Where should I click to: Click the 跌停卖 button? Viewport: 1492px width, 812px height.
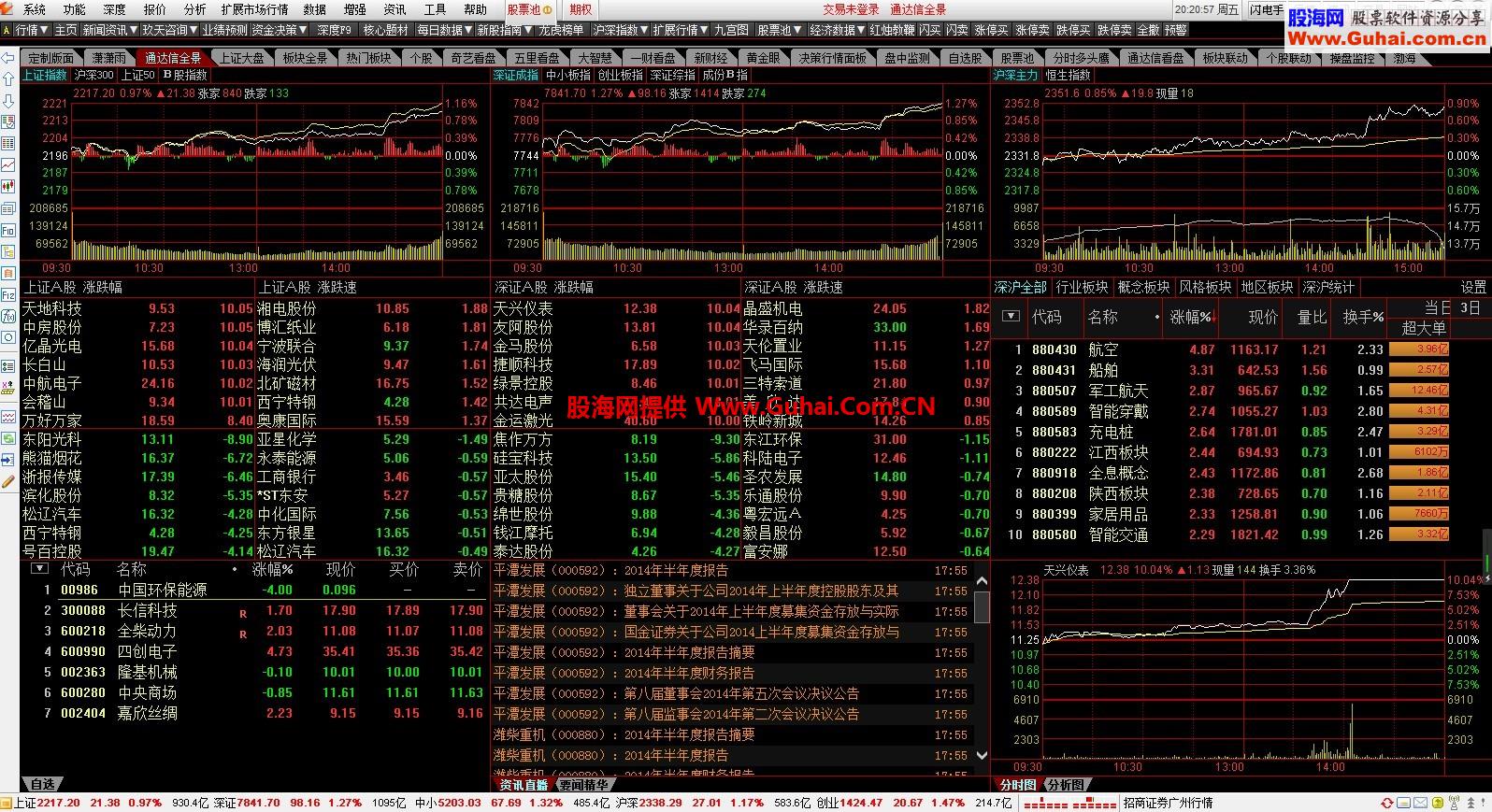1114,30
